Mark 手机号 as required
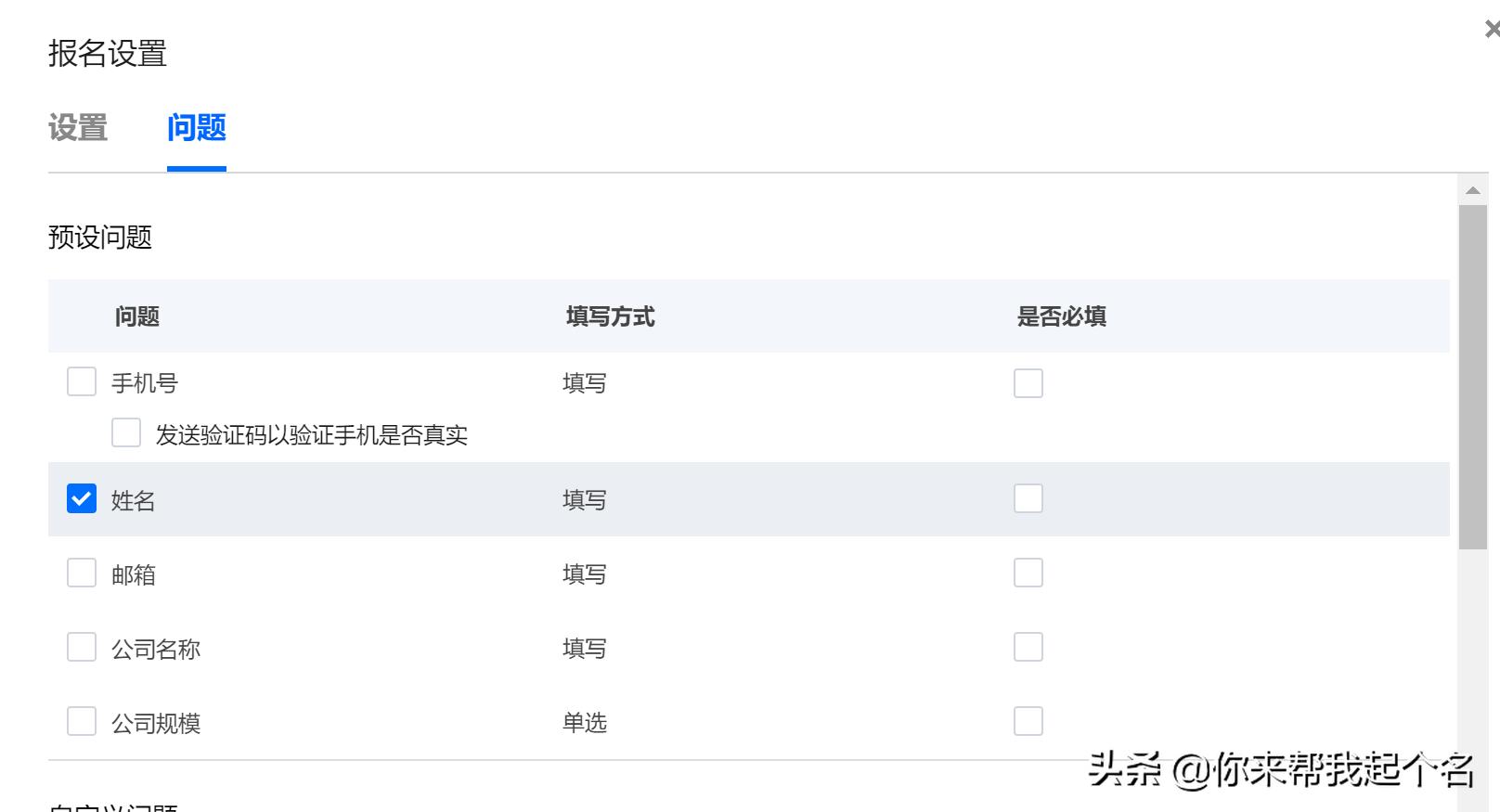1500x812 pixels. coord(1028,383)
